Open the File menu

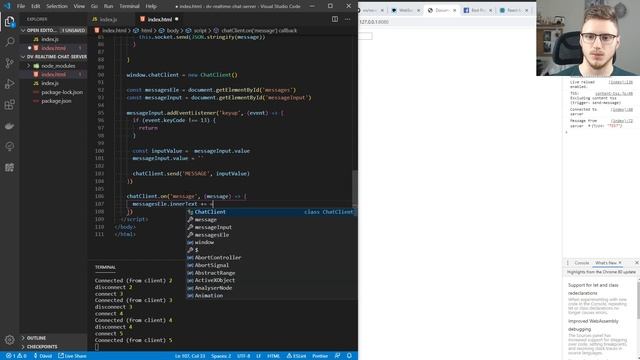21,6
